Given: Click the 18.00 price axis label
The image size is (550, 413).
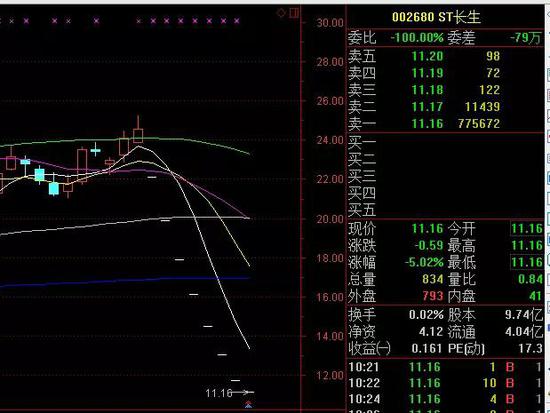Looking at the screenshot, I should coord(330,259).
